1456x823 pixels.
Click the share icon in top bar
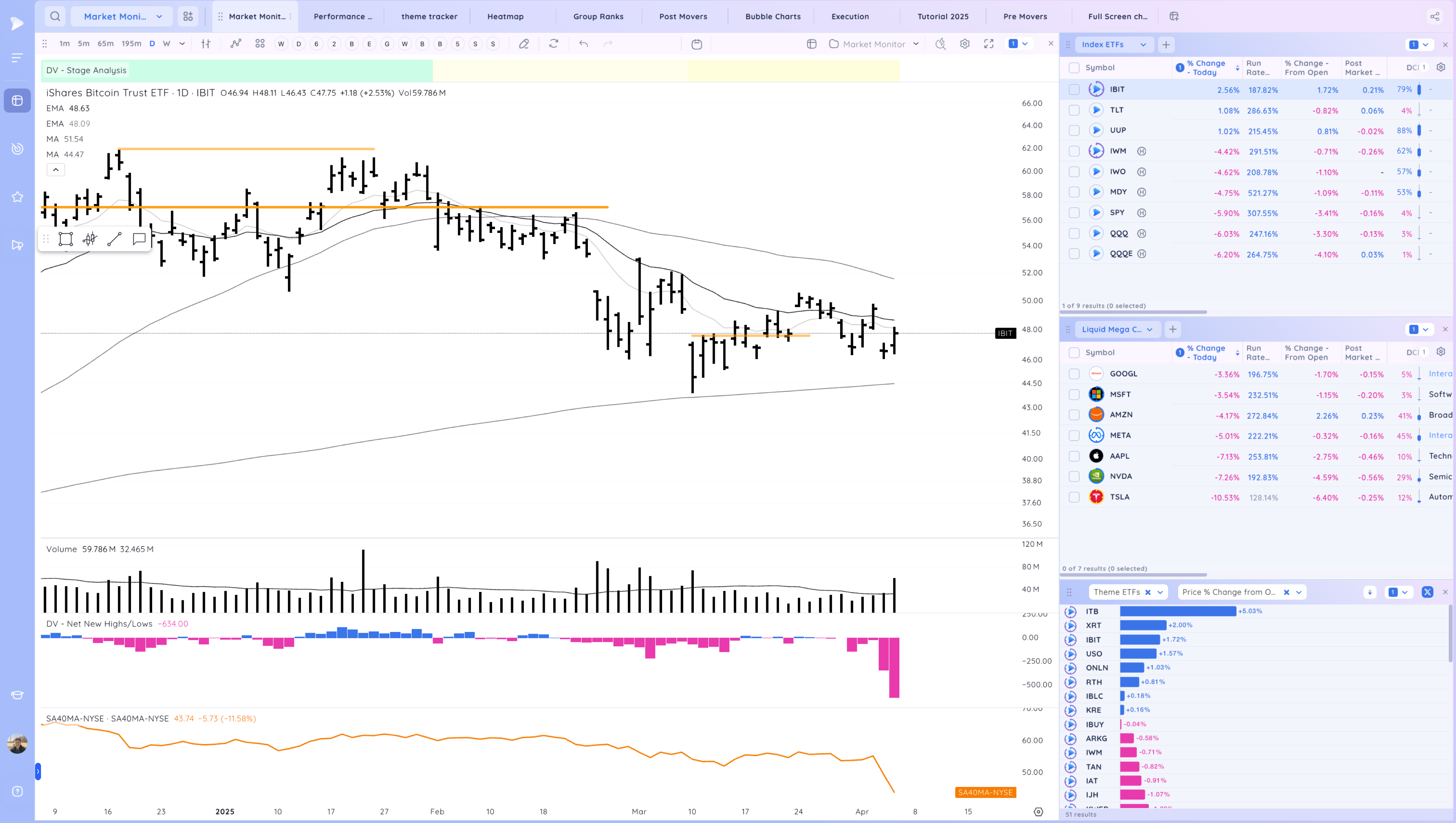coord(1435,16)
